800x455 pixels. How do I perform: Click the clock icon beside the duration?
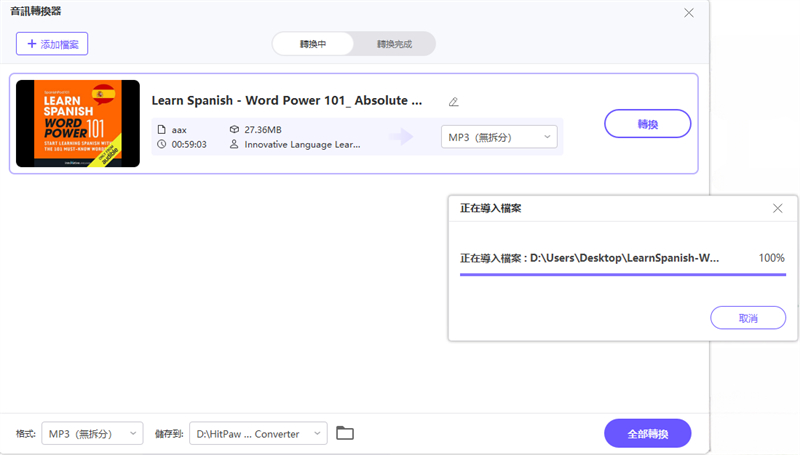click(162, 144)
